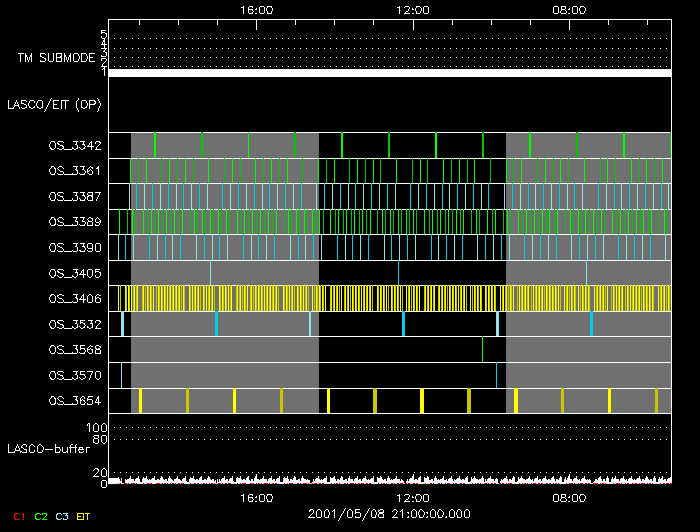Click the green C2 legend entry
The height and width of the screenshot is (532, 700).
pos(41,516)
